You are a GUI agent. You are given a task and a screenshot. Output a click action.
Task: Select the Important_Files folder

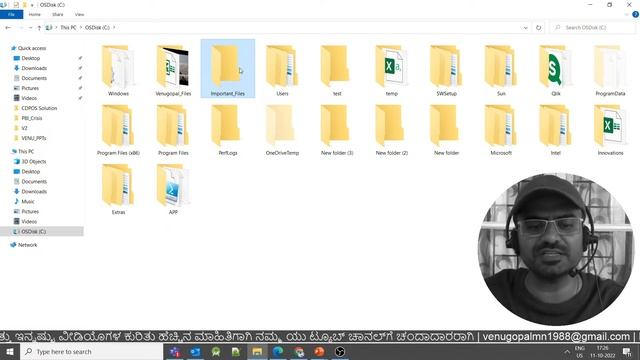pyautogui.click(x=228, y=69)
